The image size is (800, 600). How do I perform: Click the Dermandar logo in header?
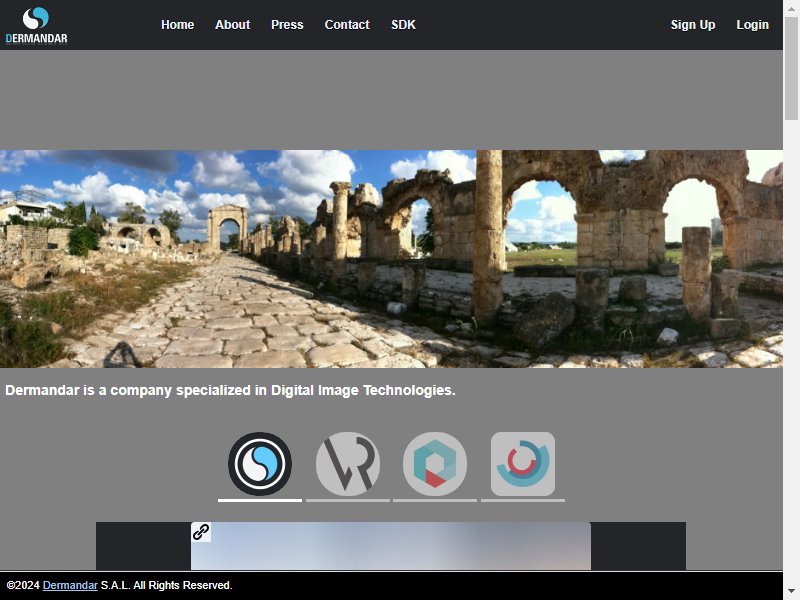pos(36,25)
